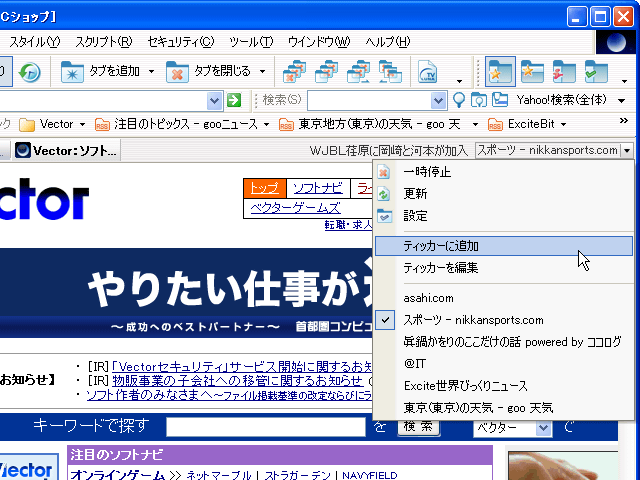The width and height of the screenshot is (640, 480).
Task: Open the Luna TV icon
Action: pos(428,72)
